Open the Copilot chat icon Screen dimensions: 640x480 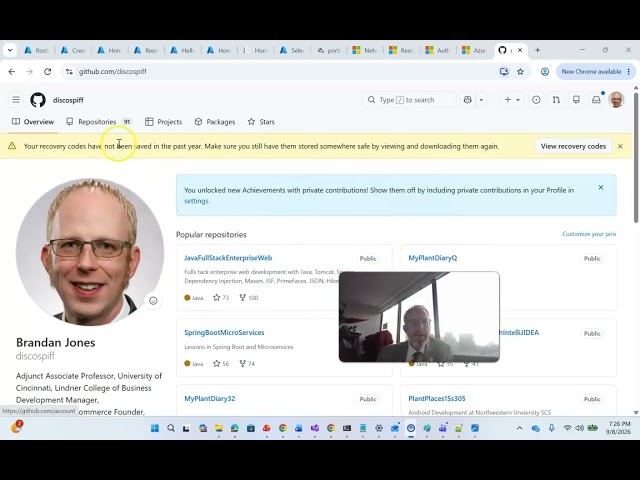pos(468,100)
